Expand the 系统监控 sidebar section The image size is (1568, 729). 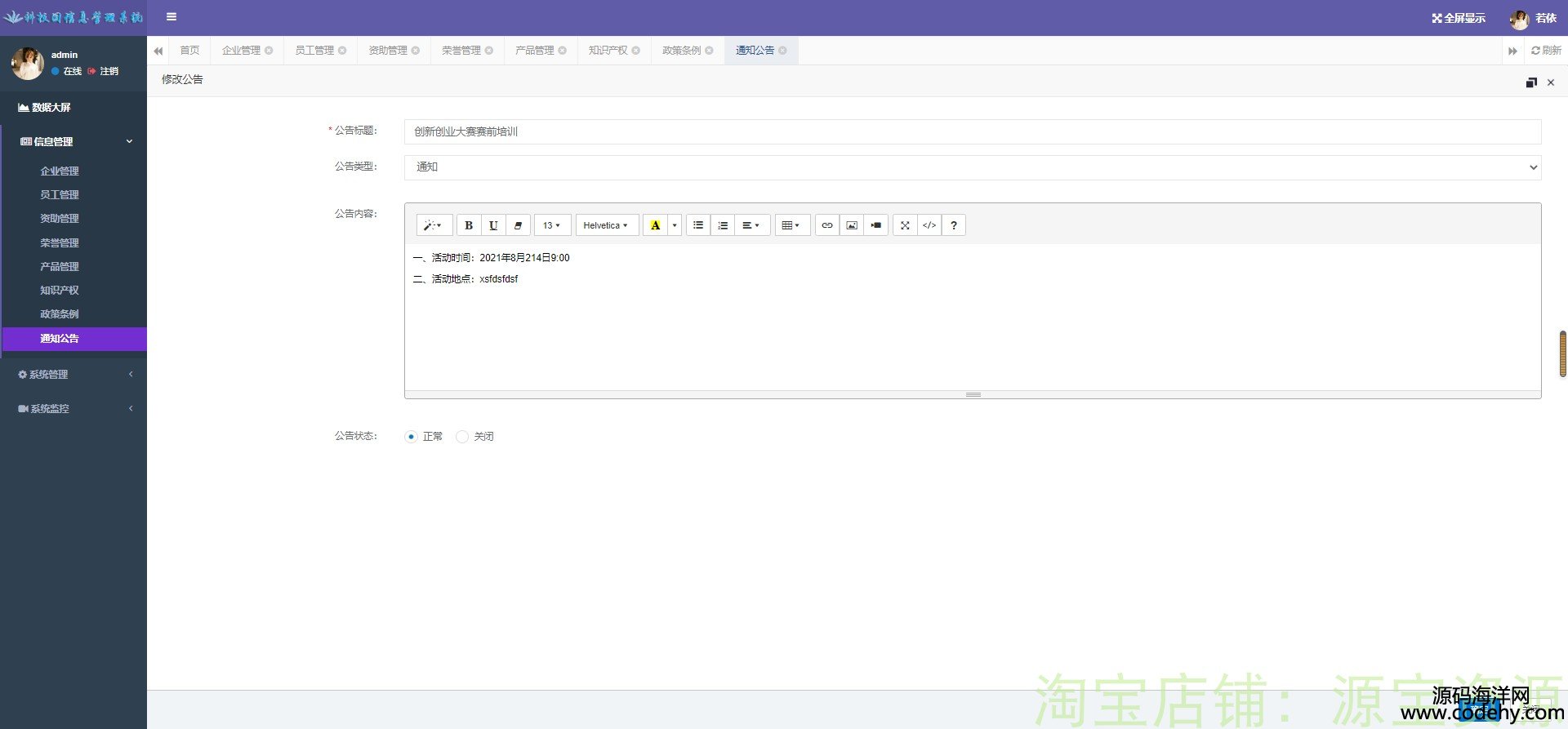coord(73,409)
